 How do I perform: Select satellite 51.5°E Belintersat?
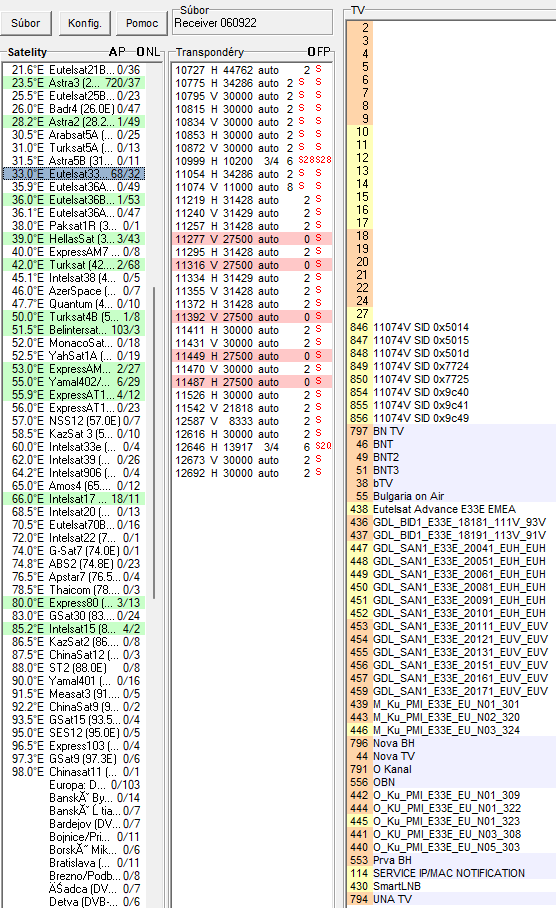75,329
